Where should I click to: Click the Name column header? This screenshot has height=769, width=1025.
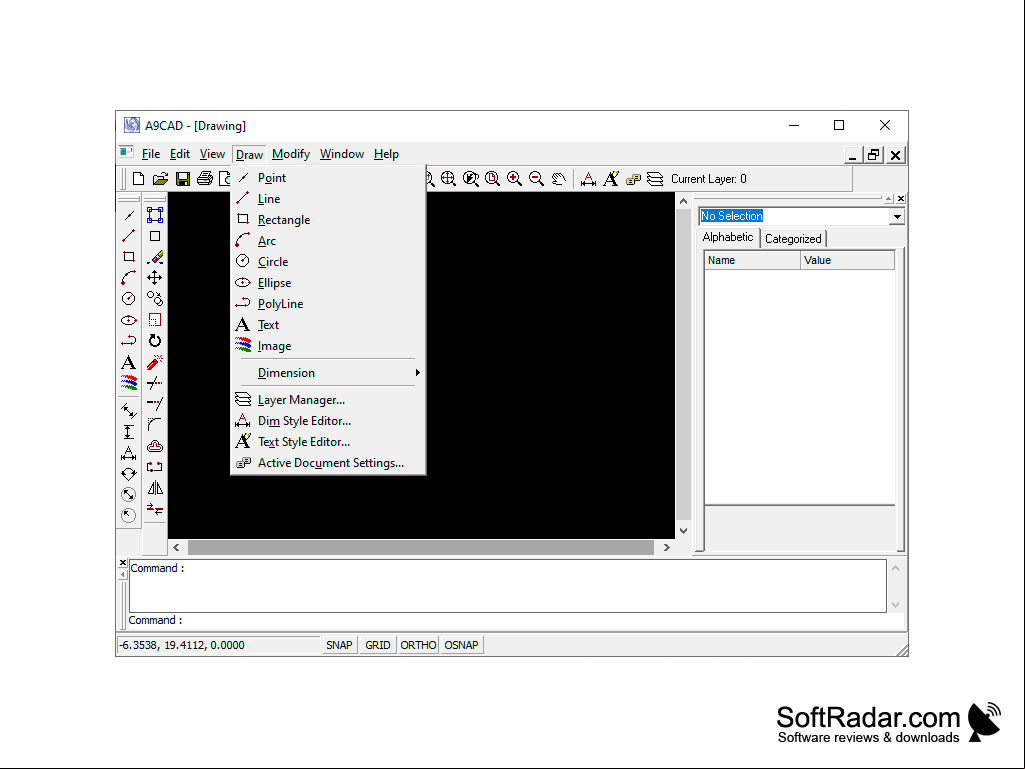pos(752,260)
